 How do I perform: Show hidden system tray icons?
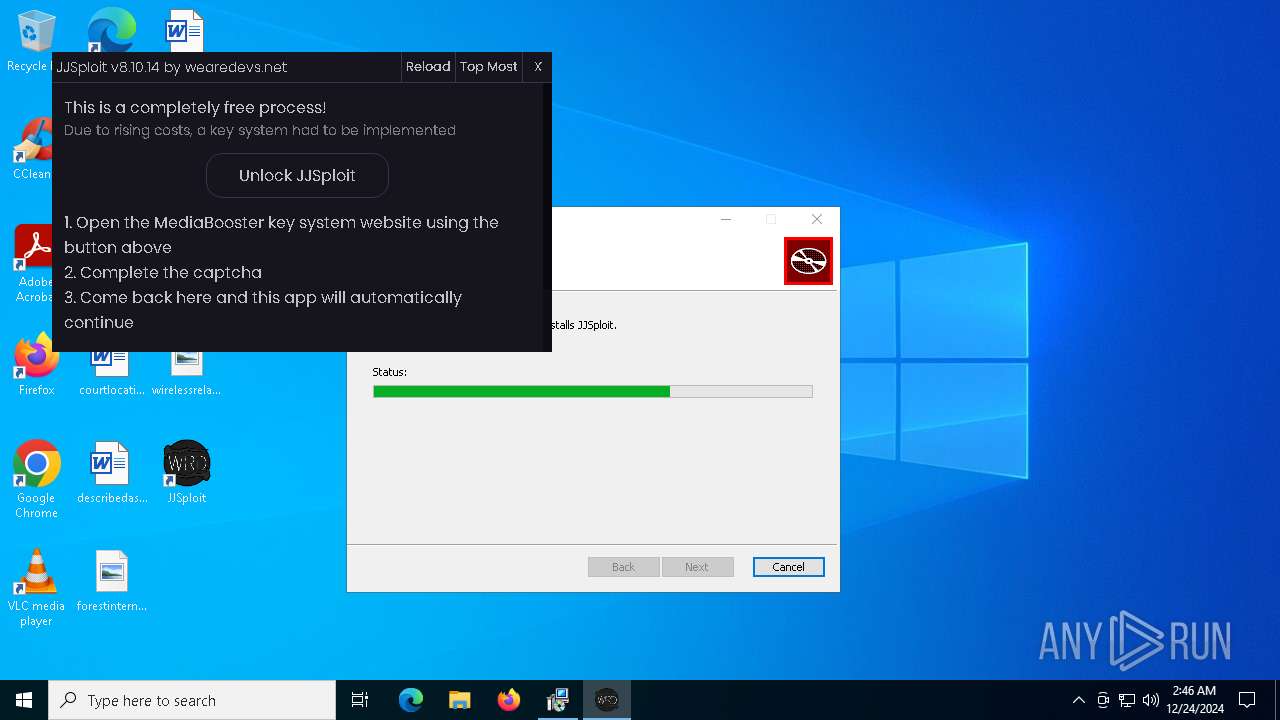[x=1078, y=700]
